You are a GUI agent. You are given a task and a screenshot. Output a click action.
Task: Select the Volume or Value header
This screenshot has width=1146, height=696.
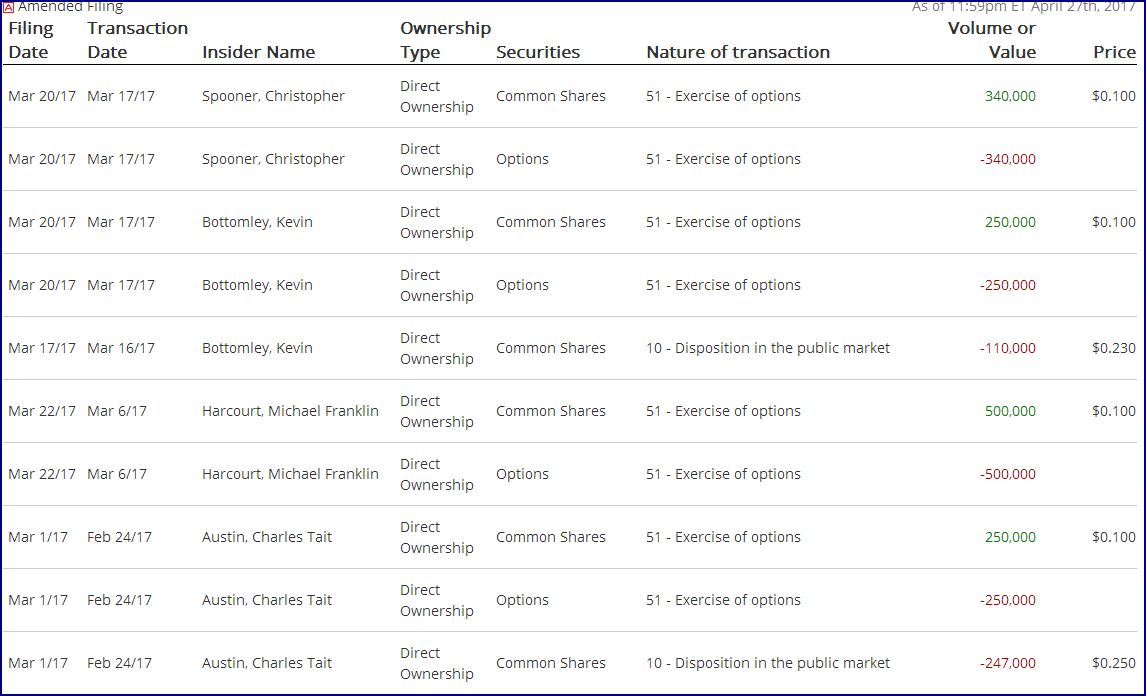tap(991, 40)
